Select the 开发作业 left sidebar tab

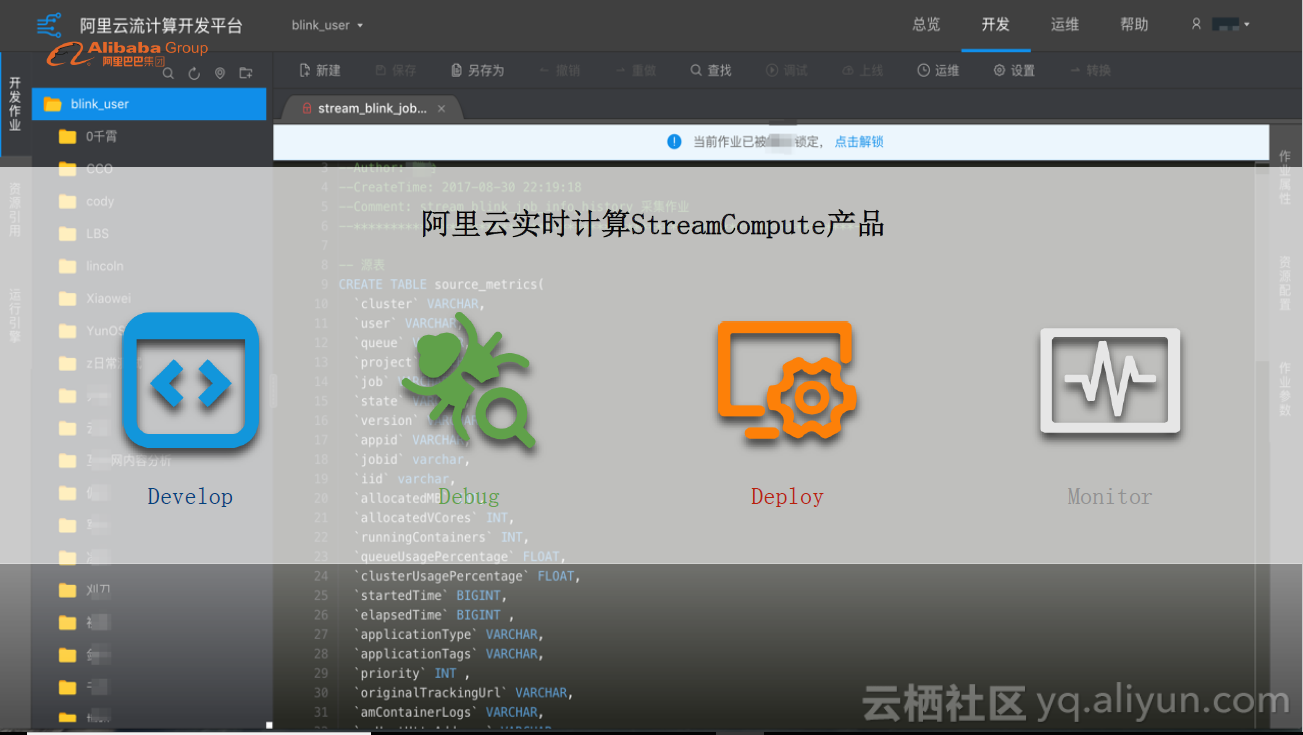point(15,104)
